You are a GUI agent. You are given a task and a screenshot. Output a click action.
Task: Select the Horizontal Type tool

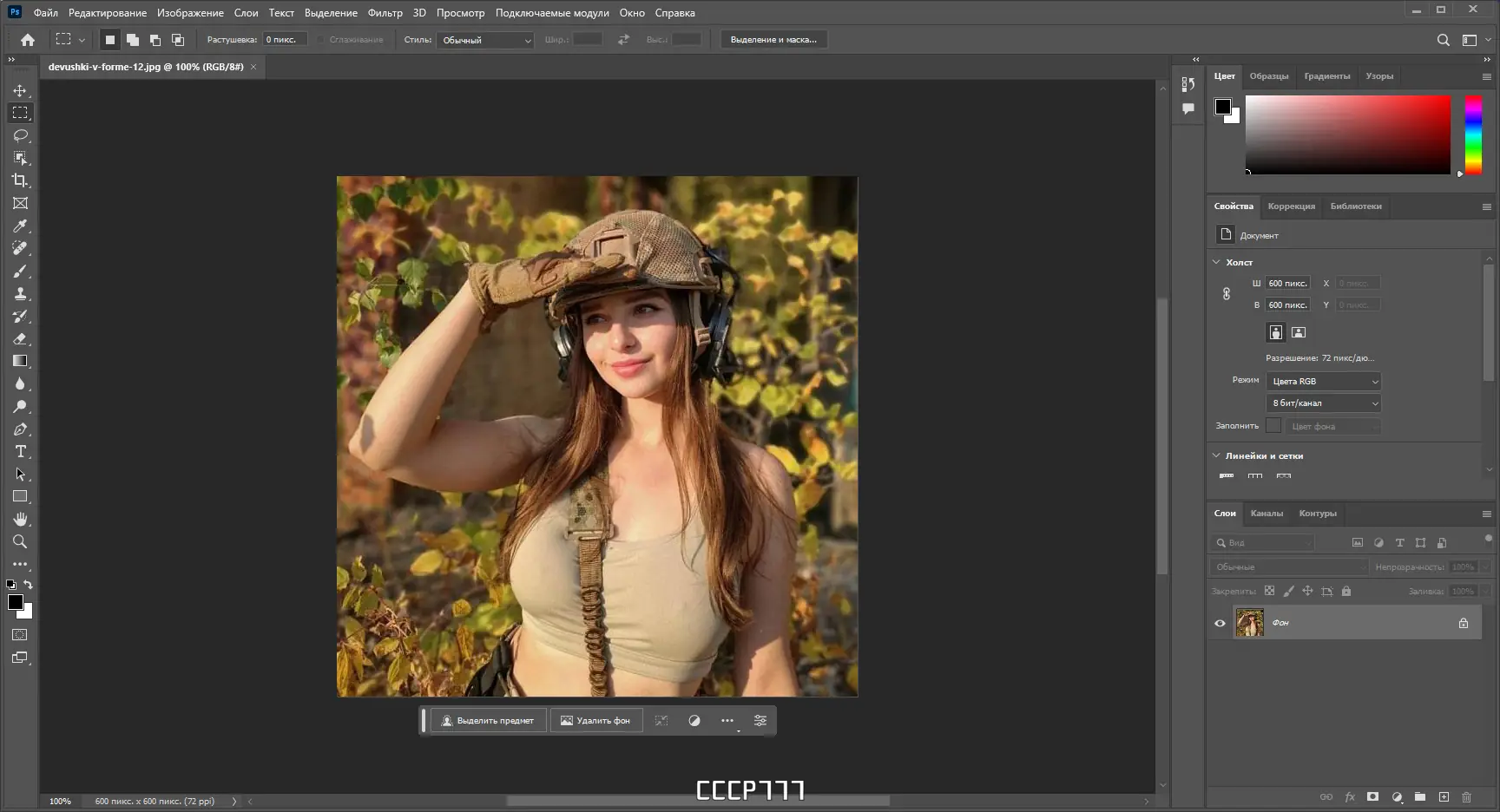[x=20, y=451]
